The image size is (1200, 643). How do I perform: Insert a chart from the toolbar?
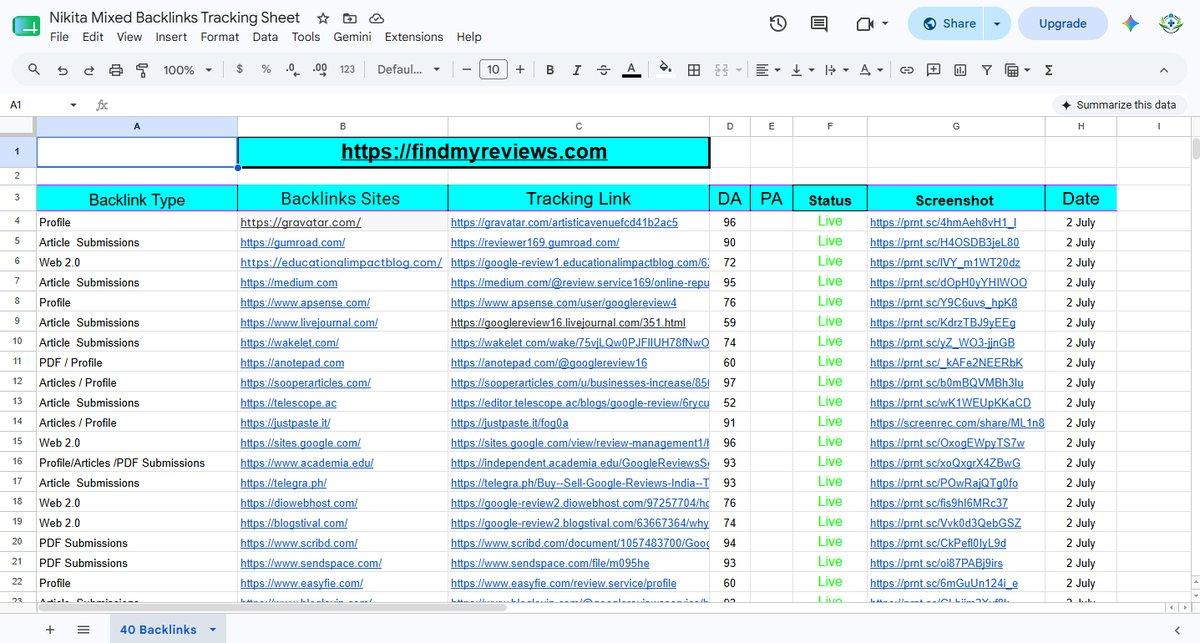click(961, 70)
